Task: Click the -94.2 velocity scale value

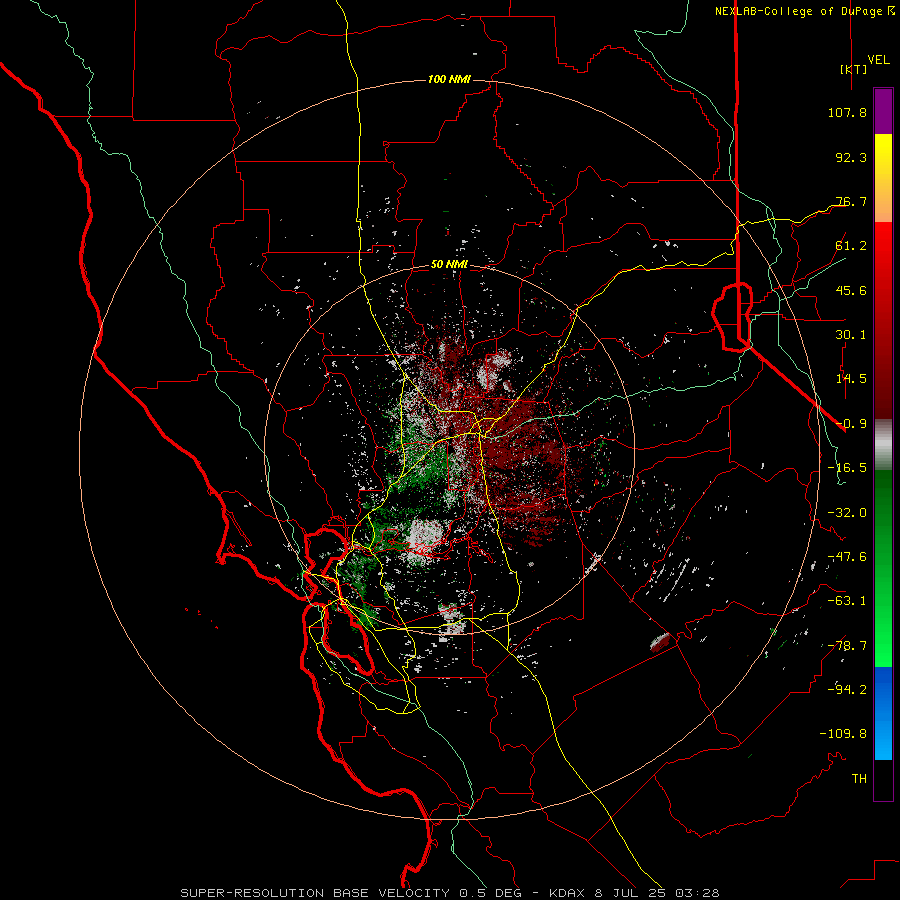Action: [x=847, y=689]
